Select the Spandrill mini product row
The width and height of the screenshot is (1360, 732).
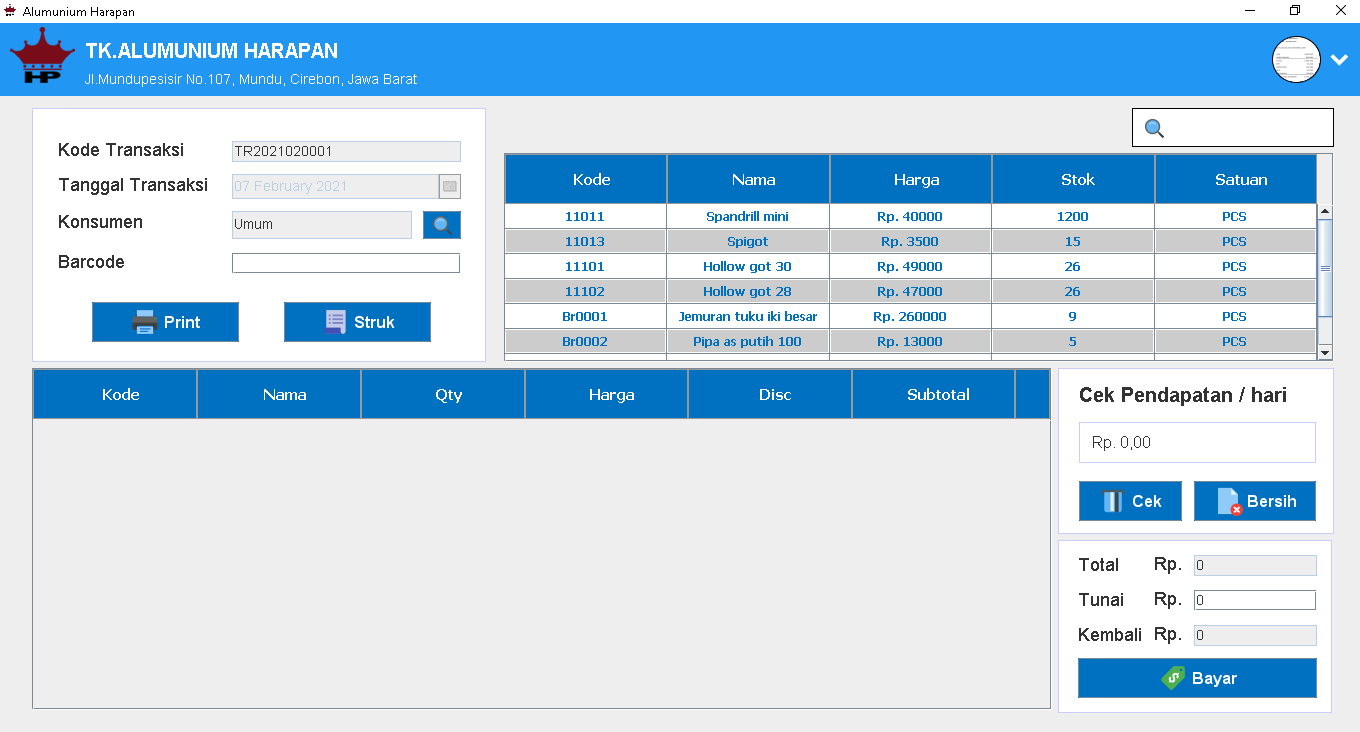pos(747,217)
